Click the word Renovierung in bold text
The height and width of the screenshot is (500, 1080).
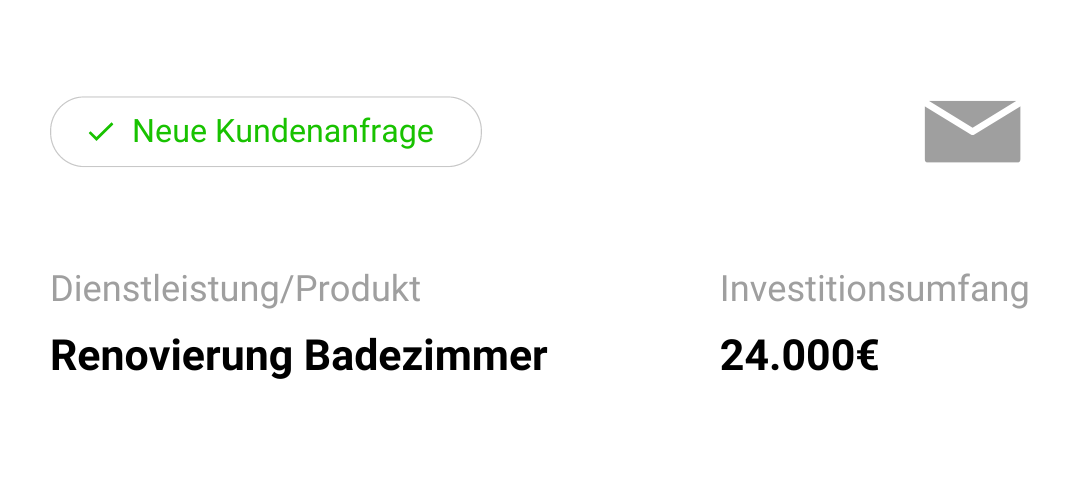172,357
